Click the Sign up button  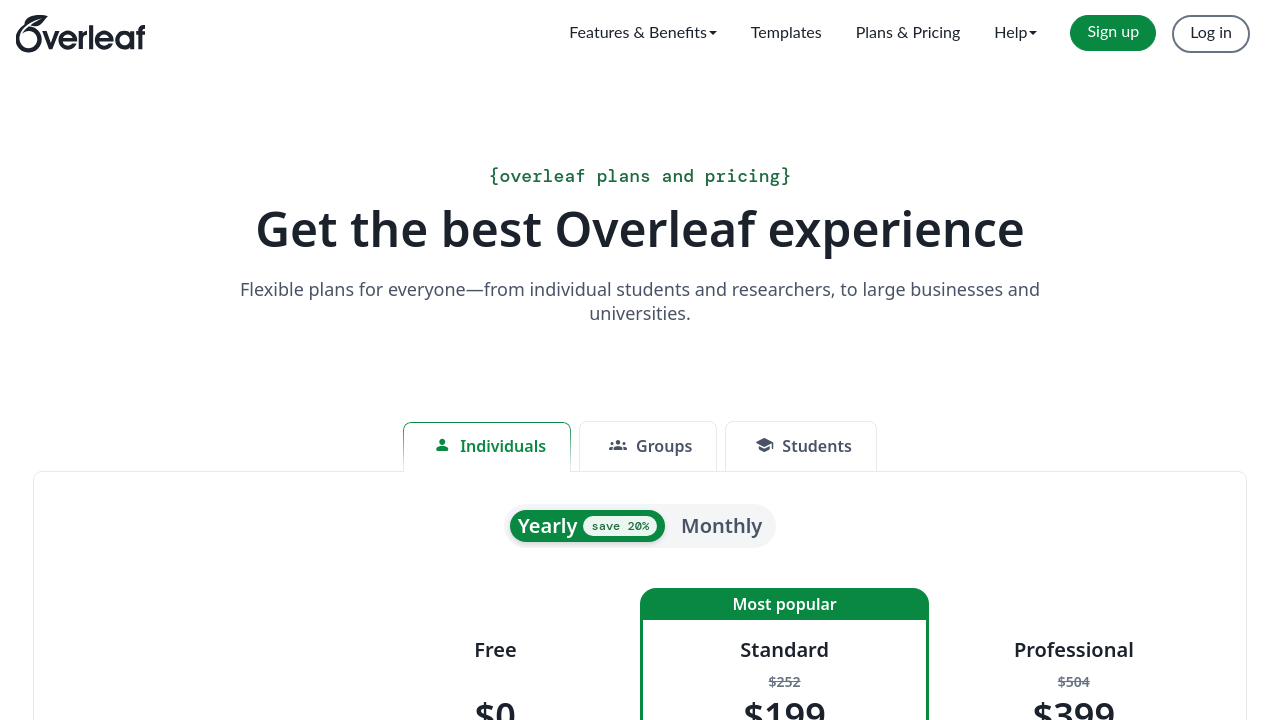[1113, 33]
